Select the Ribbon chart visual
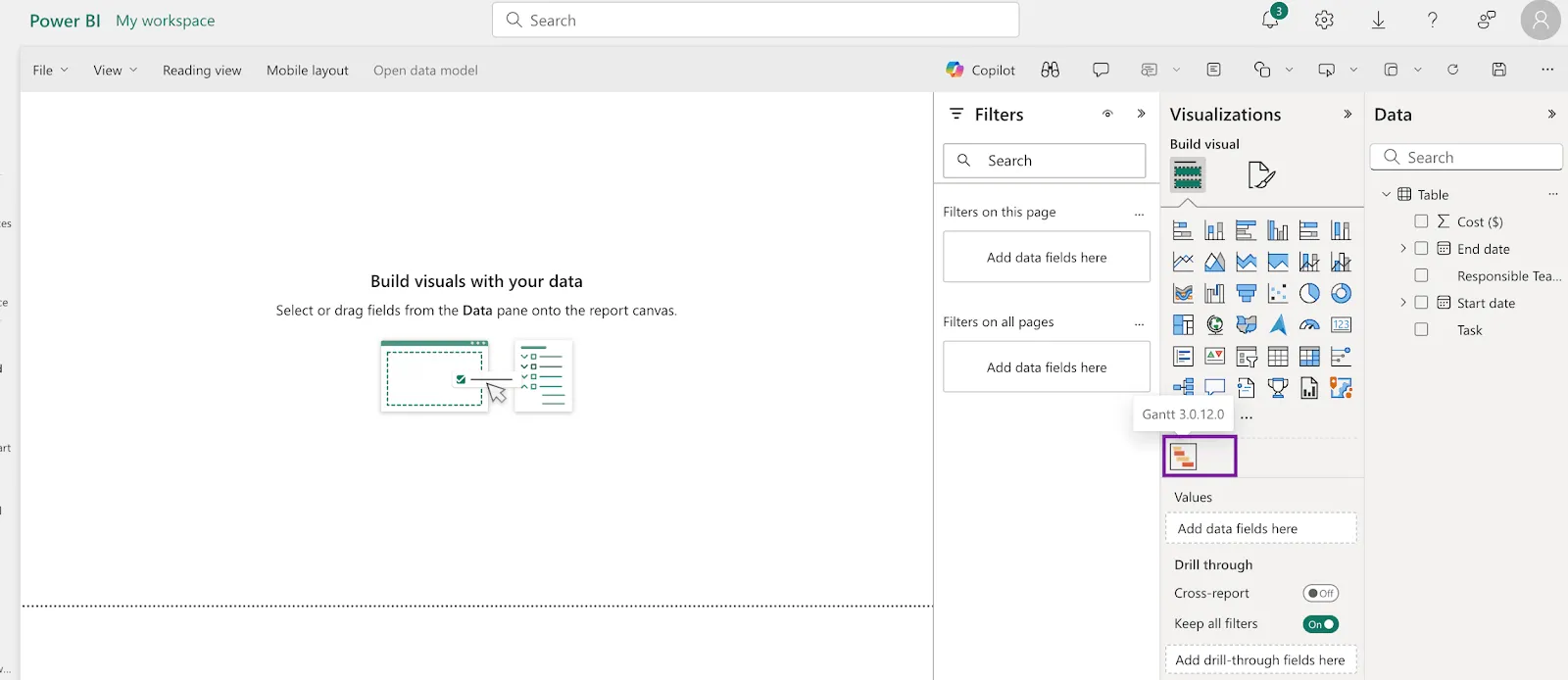The height and width of the screenshot is (680, 1568). click(x=1183, y=294)
